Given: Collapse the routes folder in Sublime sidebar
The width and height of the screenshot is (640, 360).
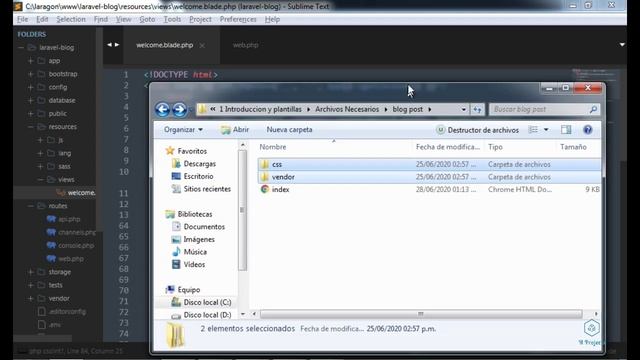Looking at the screenshot, I should click(x=31, y=206).
